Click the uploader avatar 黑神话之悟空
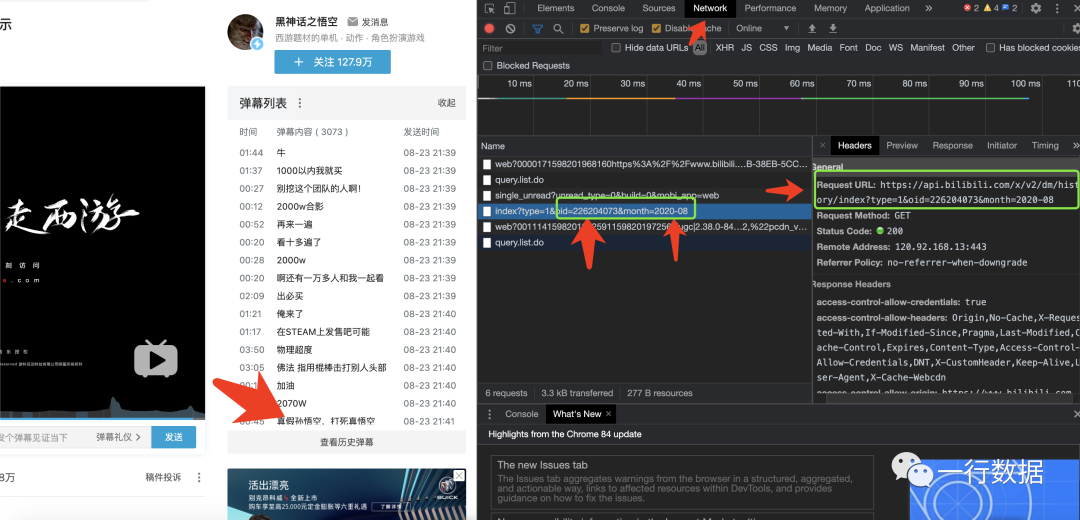Screen dimensions: 1080x520 (x=245, y=32)
